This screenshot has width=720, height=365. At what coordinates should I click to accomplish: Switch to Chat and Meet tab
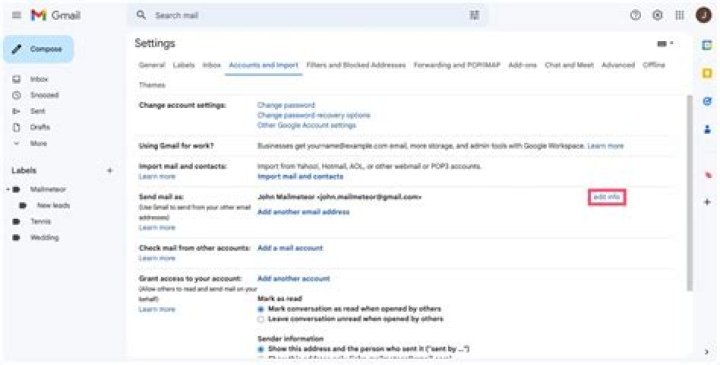569,65
